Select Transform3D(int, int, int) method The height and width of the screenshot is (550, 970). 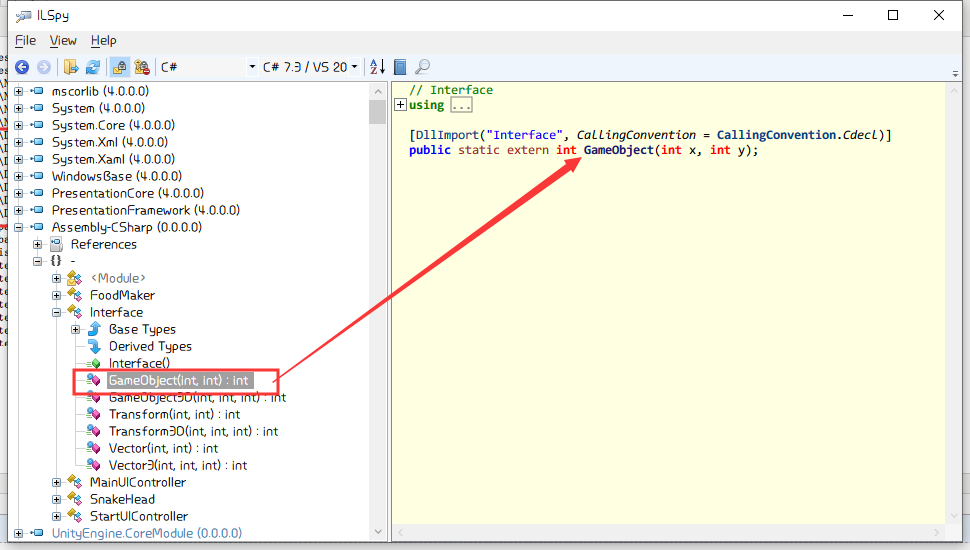(x=194, y=432)
